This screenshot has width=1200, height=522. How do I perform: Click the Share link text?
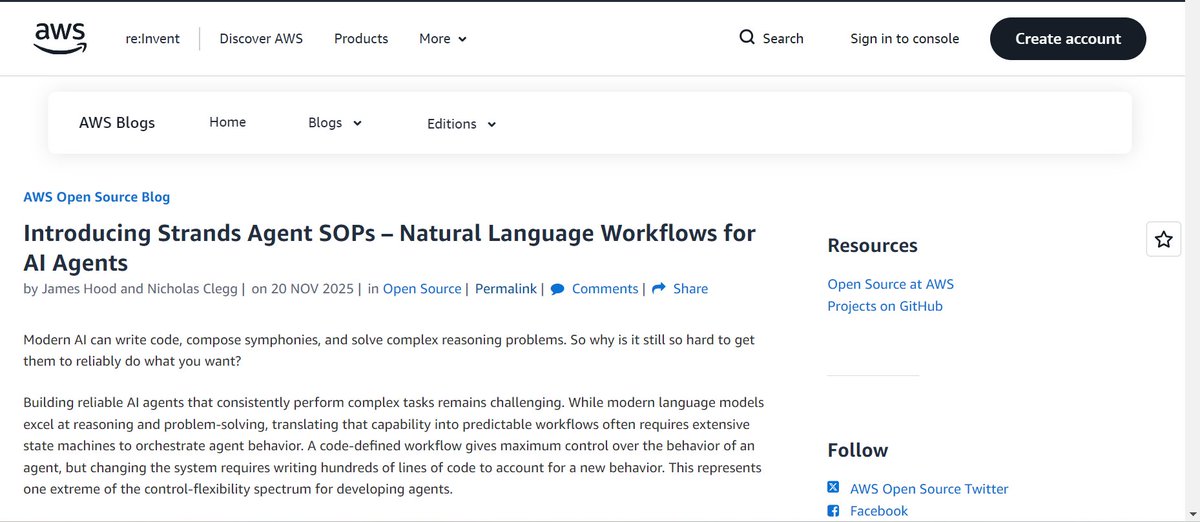click(x=690, y=289)
